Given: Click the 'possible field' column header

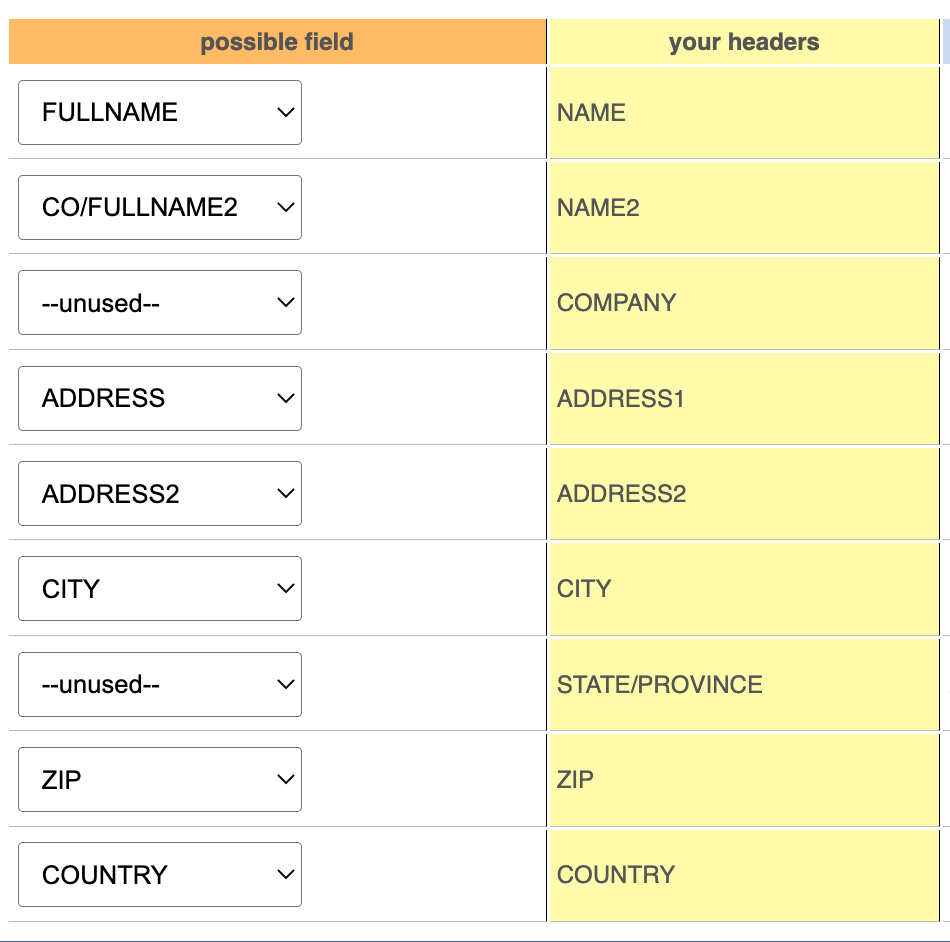Looking at the screenshot, I should tap(277, 42).
